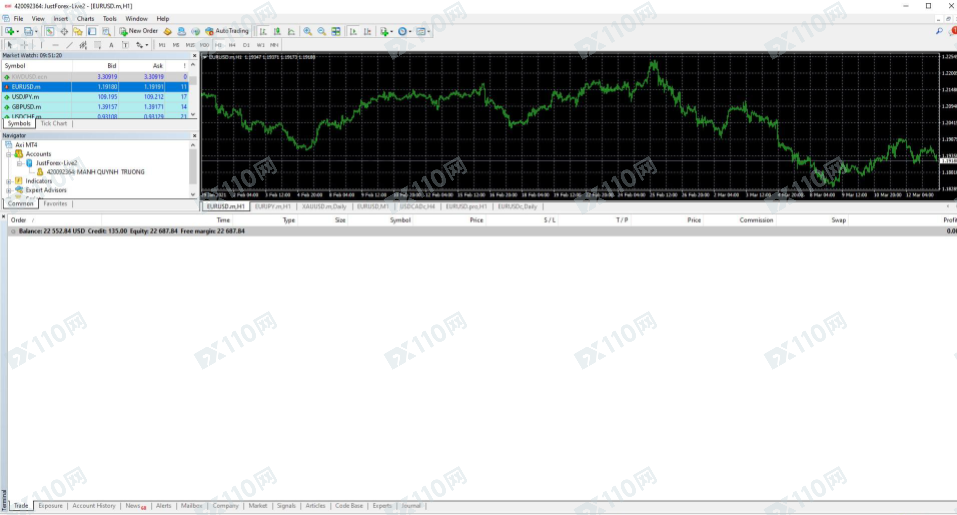Collapse the Accounts tree node
The height and width of the screenshot is (515, 957).
[9, 154]
